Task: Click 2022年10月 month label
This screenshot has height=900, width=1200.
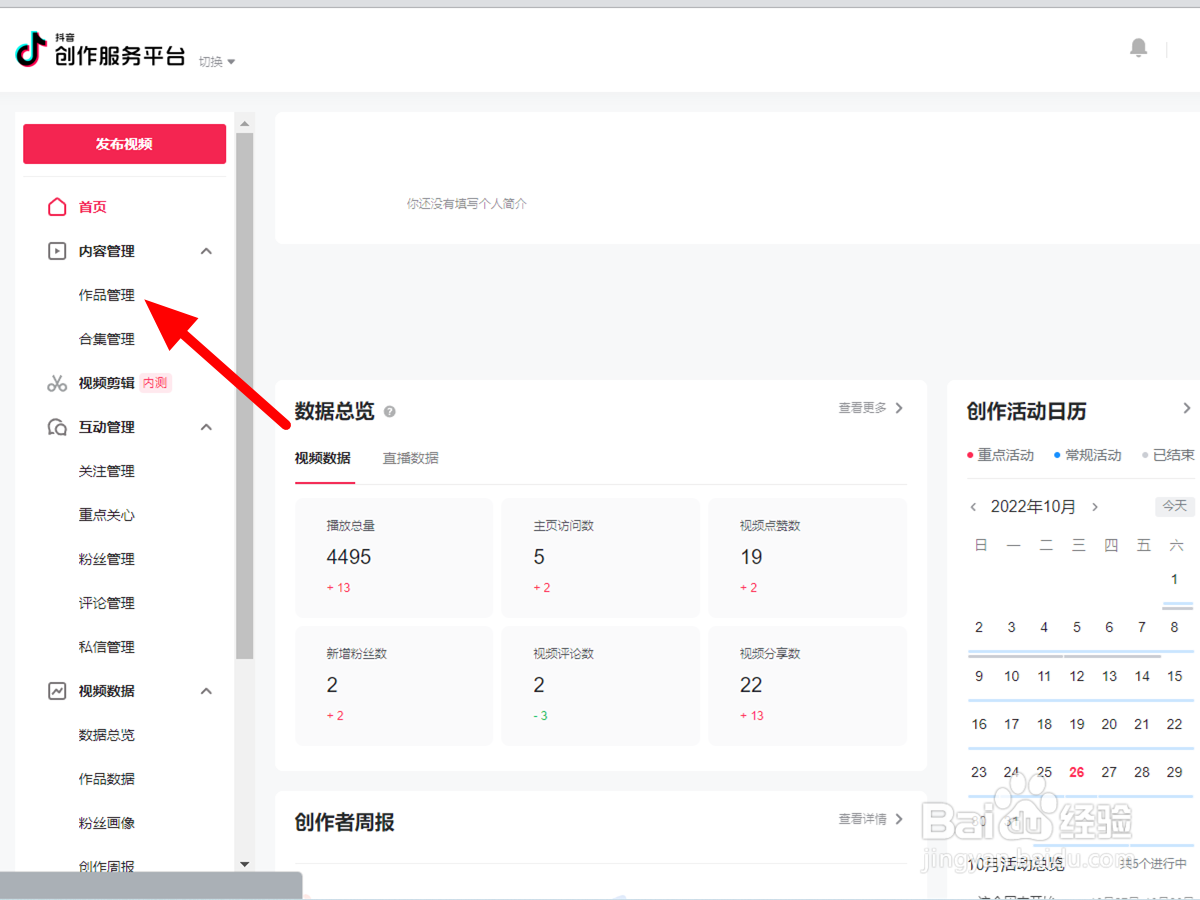Action: pyautogui.click(x=1033, y=507)
